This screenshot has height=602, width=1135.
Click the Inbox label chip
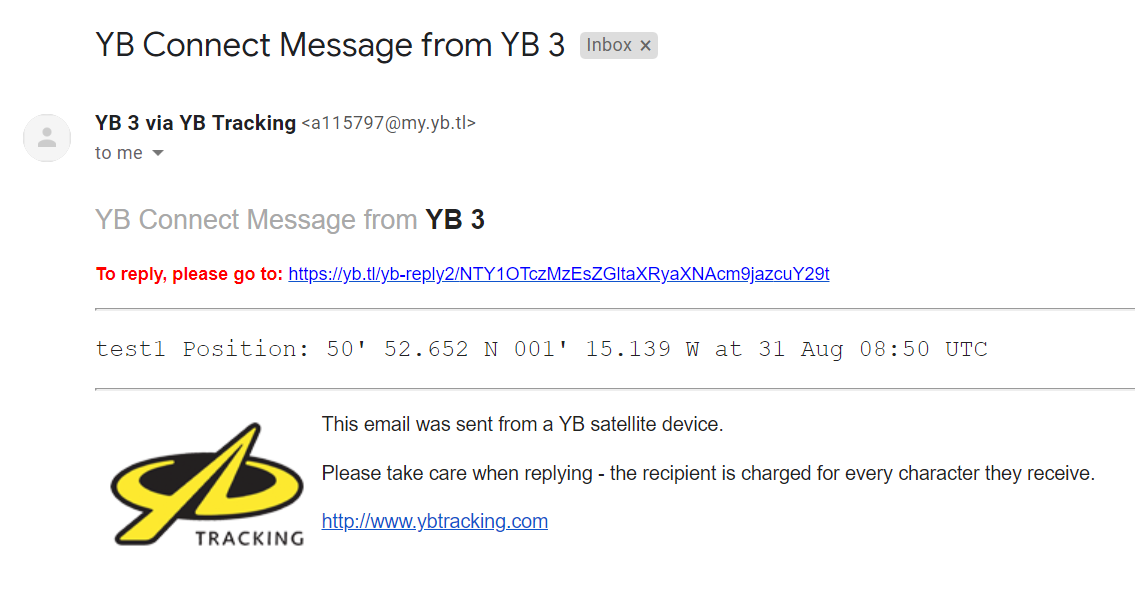pos(609,46)
